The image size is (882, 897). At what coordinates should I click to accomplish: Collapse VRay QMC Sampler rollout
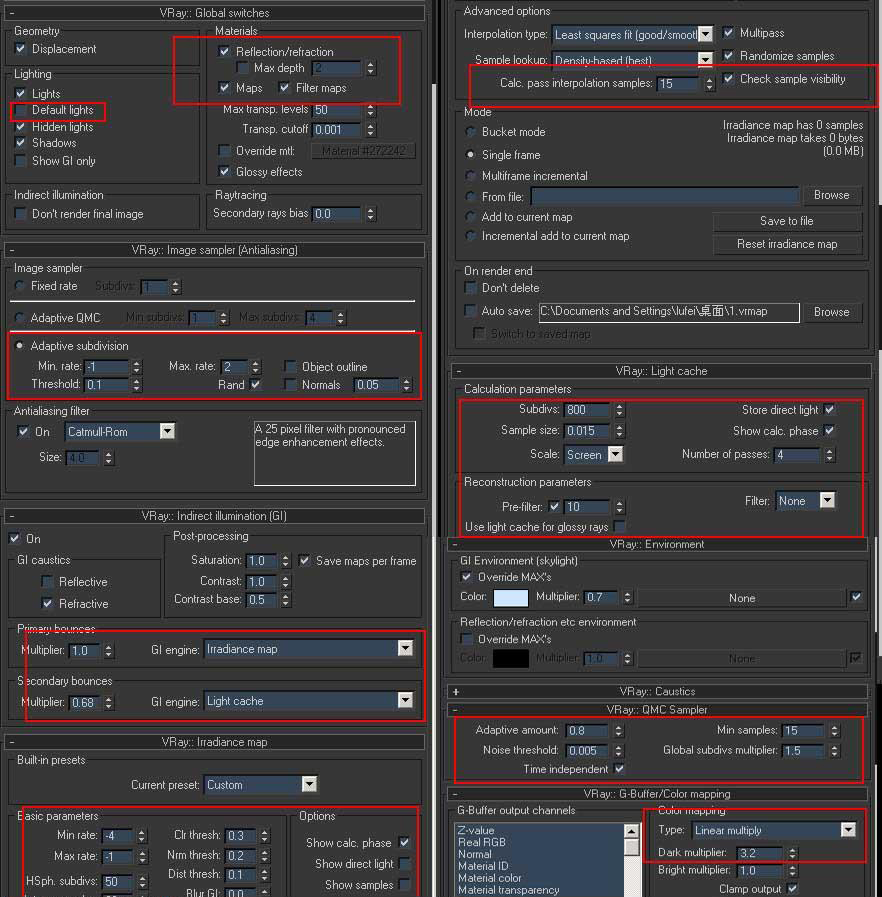[657, 709]
